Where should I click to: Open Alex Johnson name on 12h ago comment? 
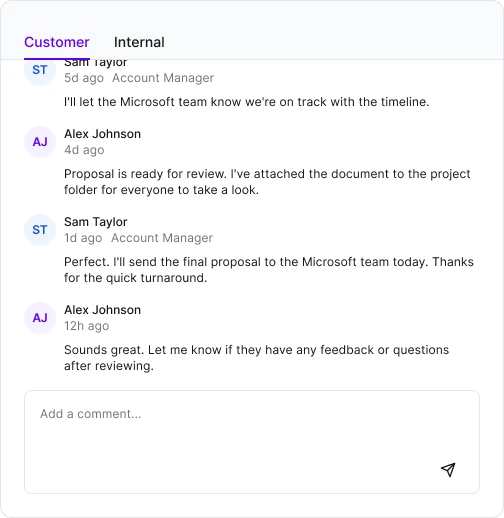102,310
